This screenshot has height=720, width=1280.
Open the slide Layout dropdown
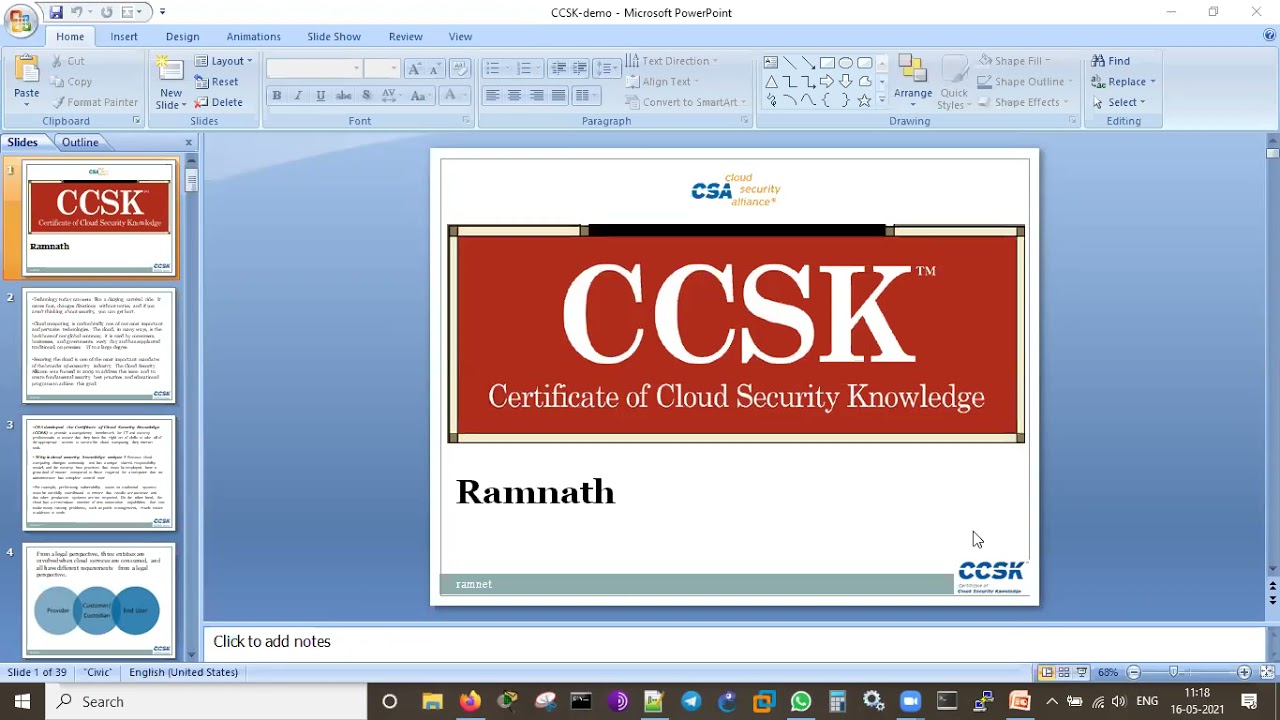[224, 61]
